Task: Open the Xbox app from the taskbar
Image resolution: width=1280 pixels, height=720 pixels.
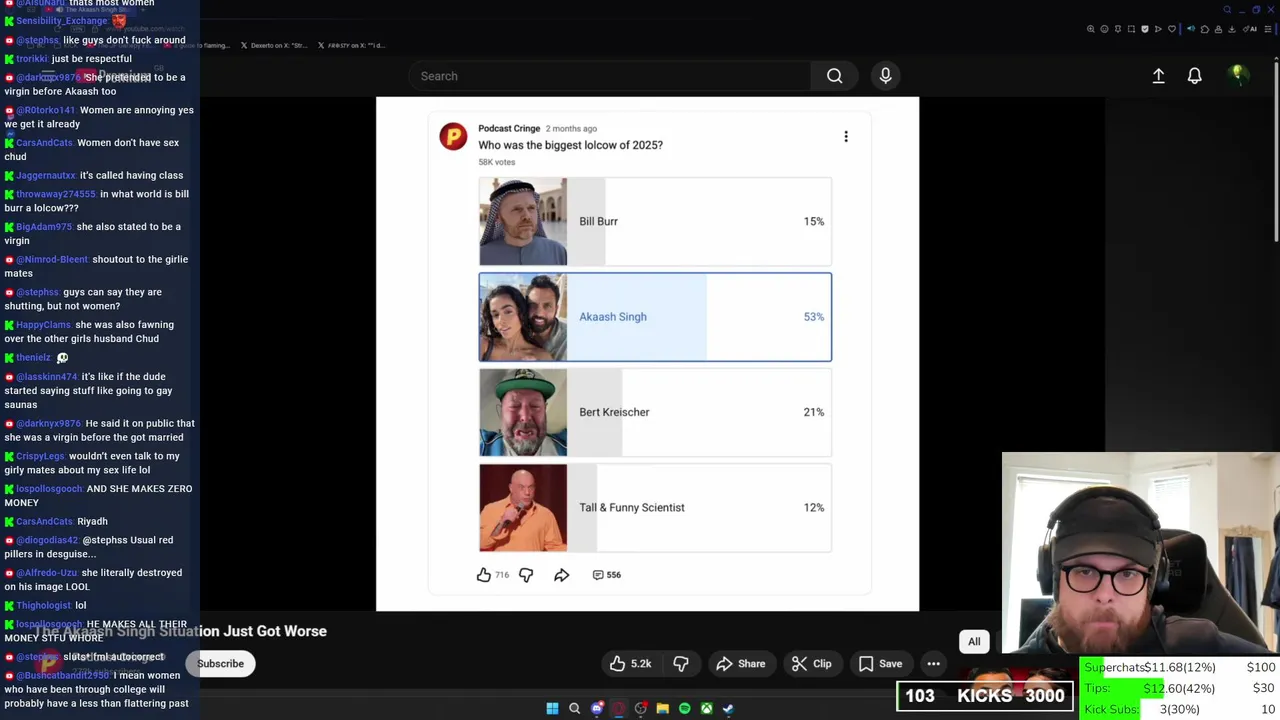Action: (707, 708)
